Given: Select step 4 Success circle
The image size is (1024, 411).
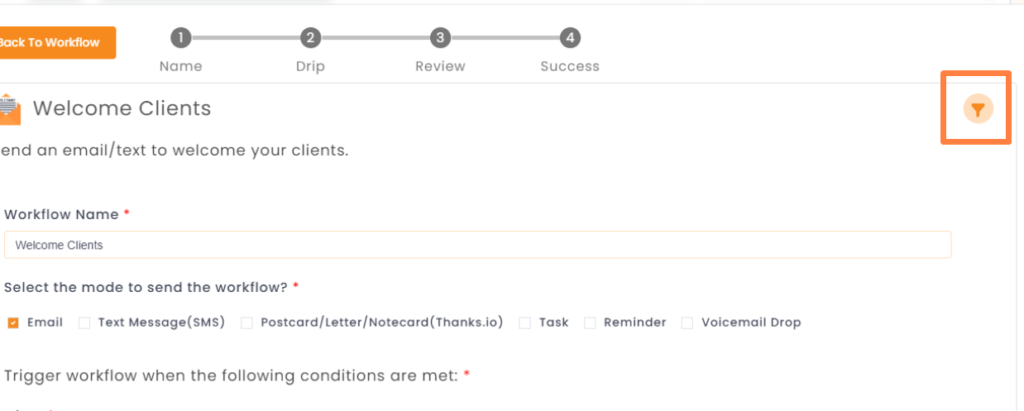Looking at the screenshot, I should click(x=570, y=38).
